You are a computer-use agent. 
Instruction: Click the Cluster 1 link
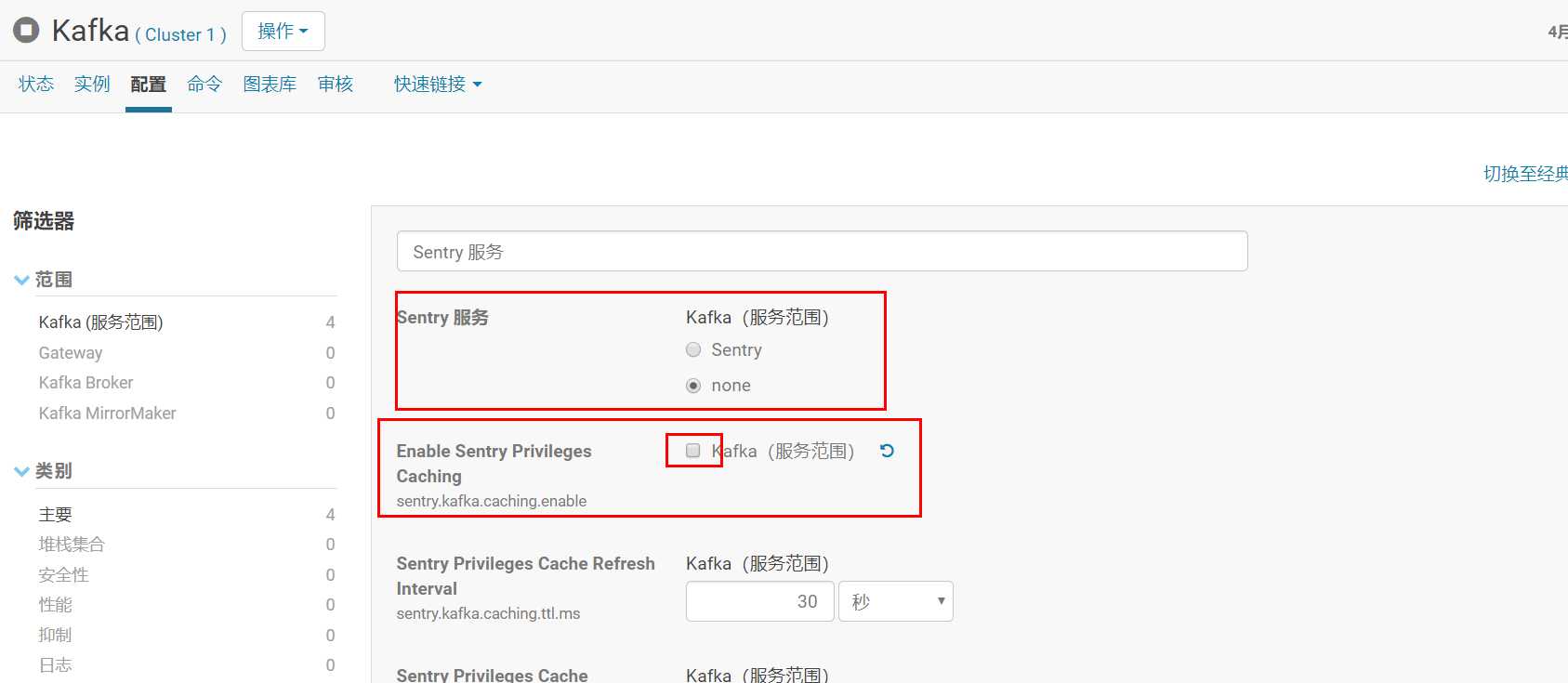pyautogui.click(x=180, y=35)
